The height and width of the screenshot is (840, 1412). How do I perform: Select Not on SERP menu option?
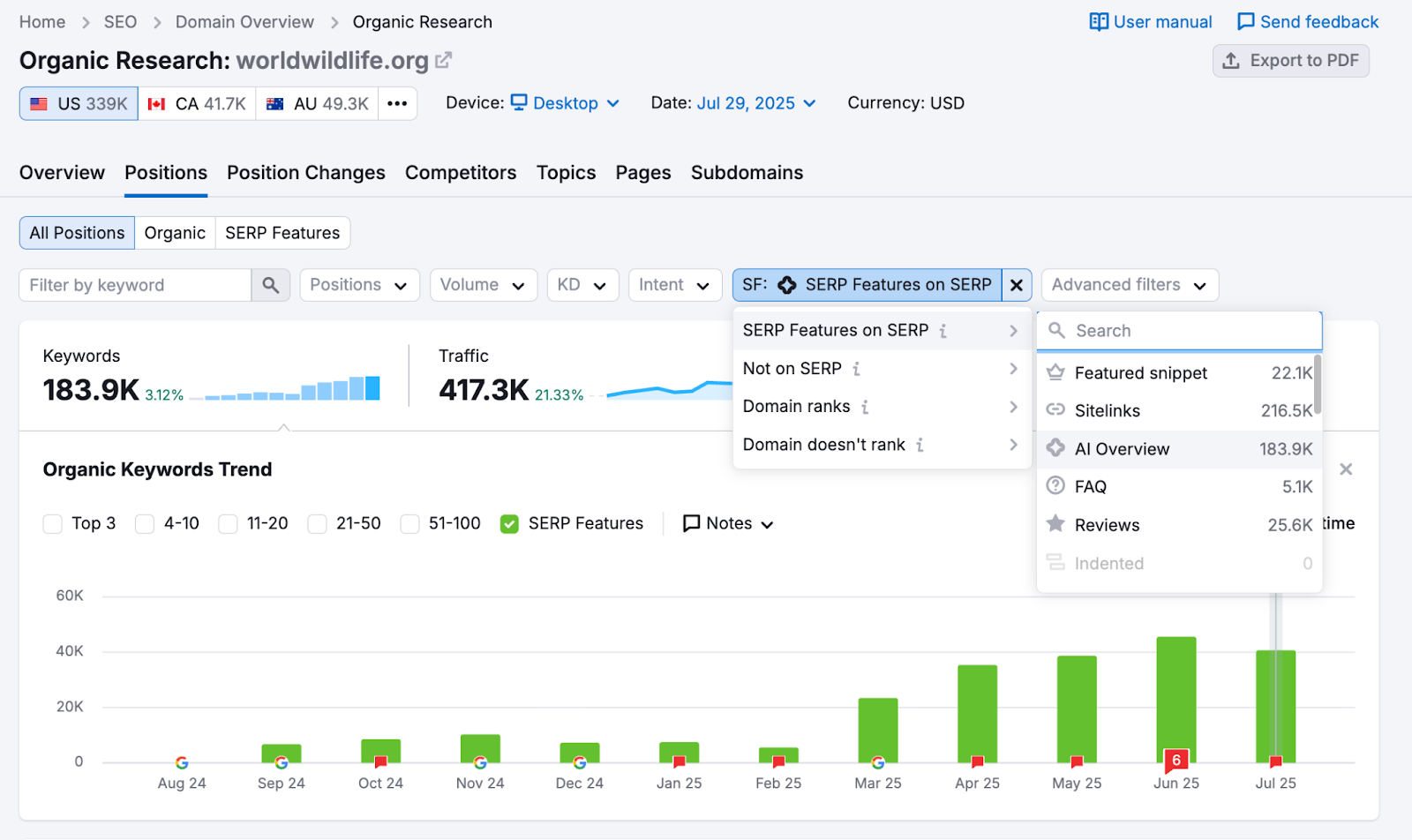click(x=792, y=368)
